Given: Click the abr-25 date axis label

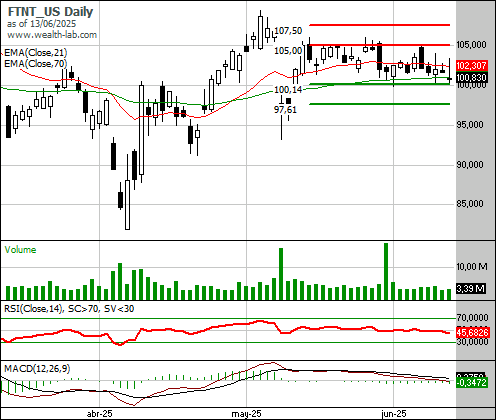Looking at the screenshot, I should pyautogui.click(x=100, y=414).
